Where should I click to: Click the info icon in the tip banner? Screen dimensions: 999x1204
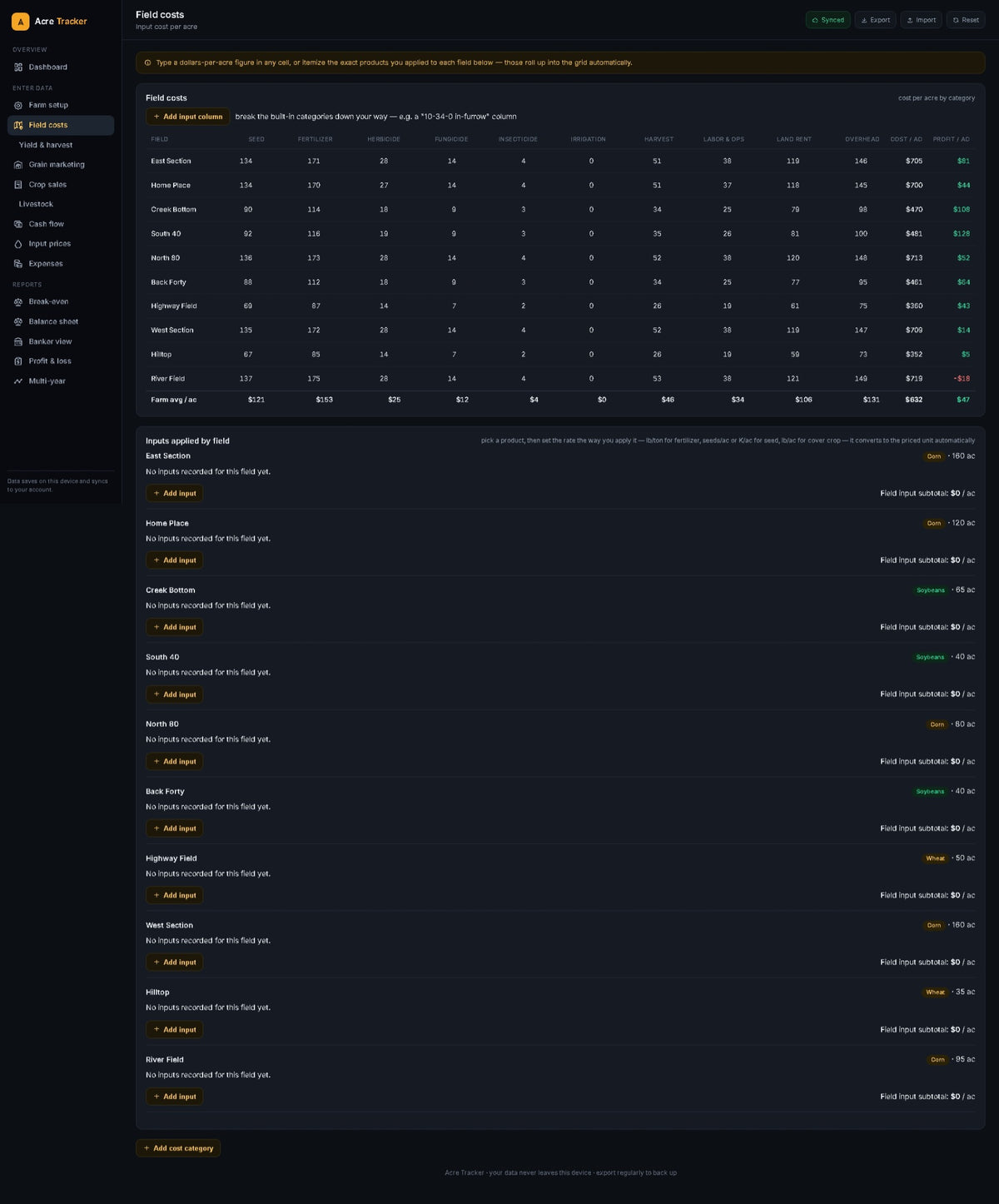pos(148,62)
